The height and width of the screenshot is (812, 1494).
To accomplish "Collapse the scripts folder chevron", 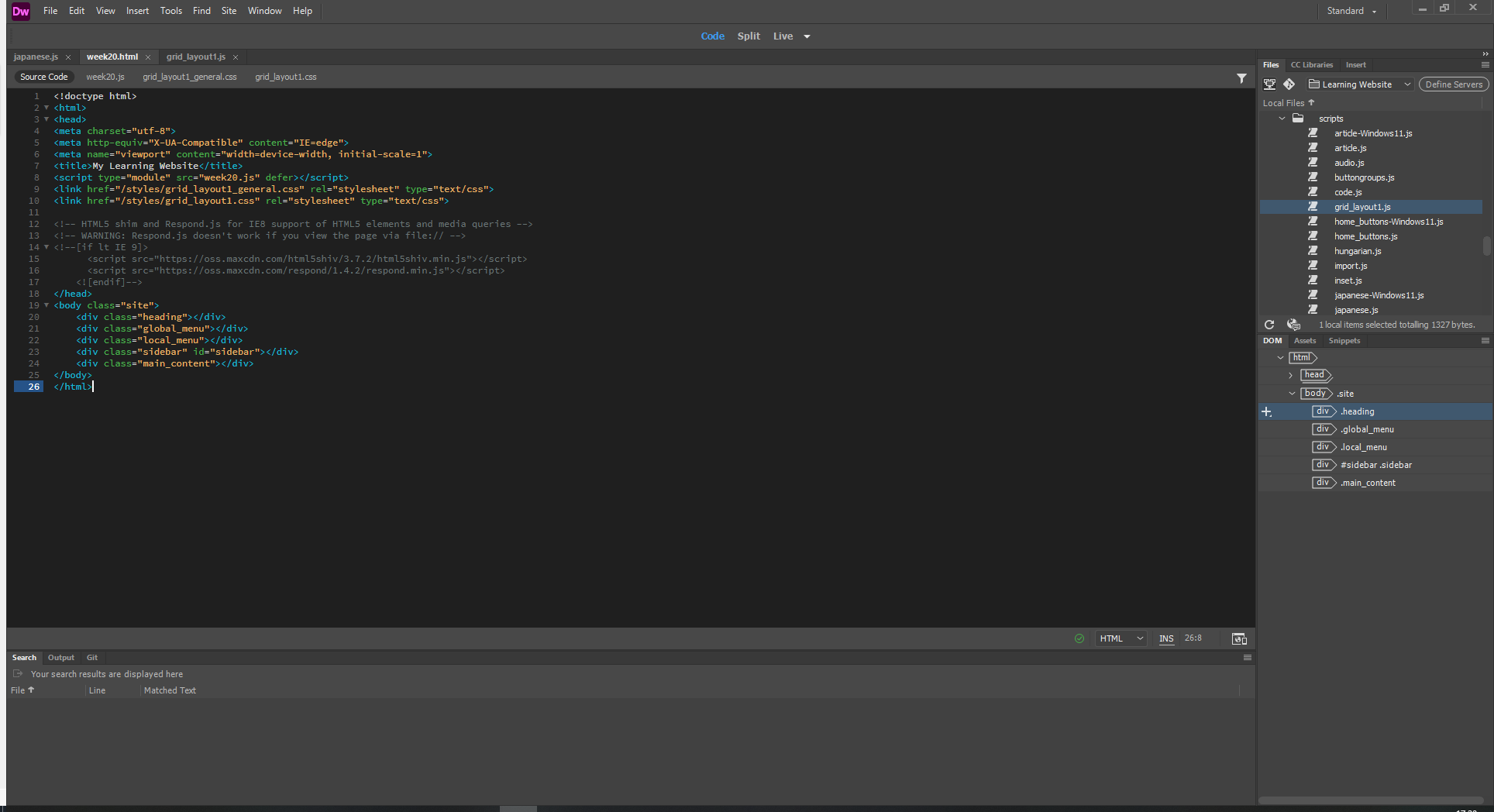I will pyautogui.click(x=1282, y=119).
